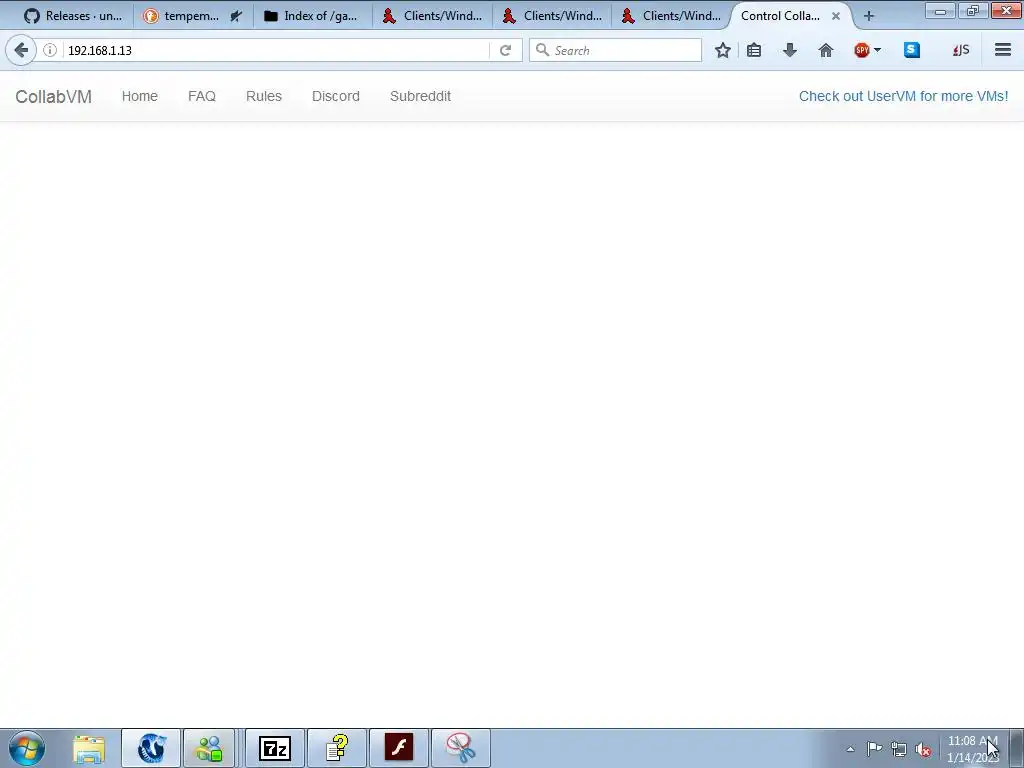This screenshot has height=768, width=1024.
Task: Open the network tray icon
Action: 899,749
